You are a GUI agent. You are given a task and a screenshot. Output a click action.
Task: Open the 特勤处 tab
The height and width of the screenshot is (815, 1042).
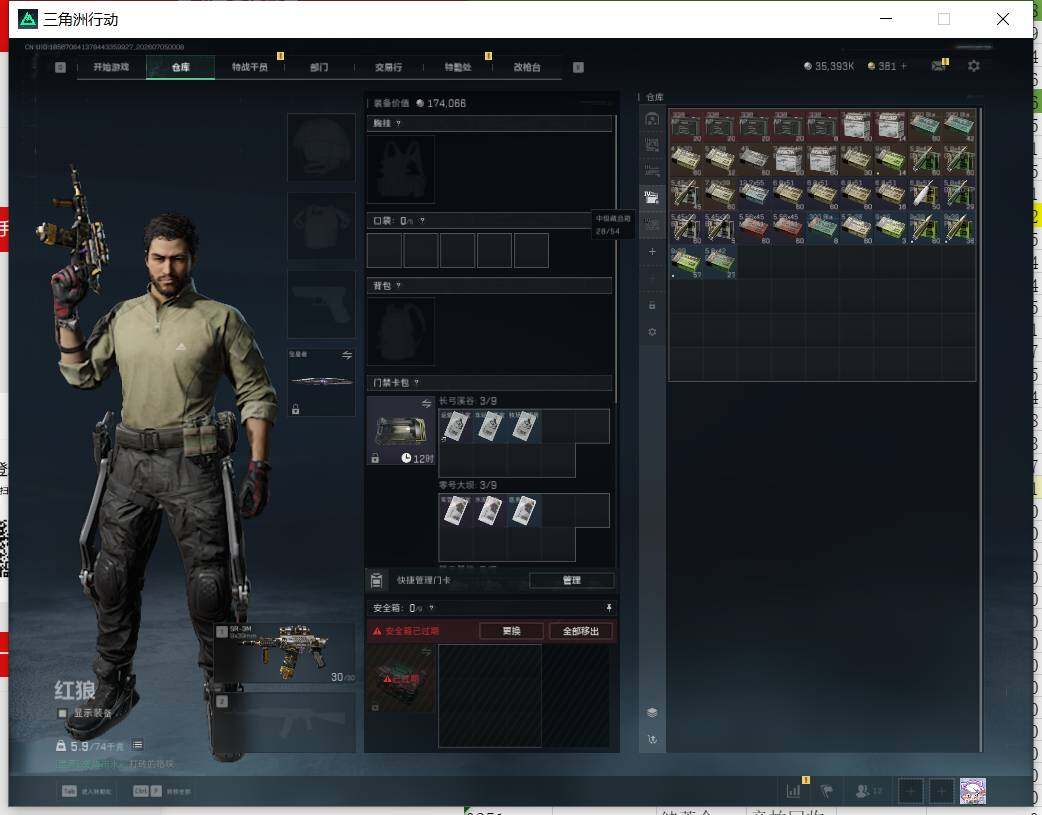(x=458, y=67)
